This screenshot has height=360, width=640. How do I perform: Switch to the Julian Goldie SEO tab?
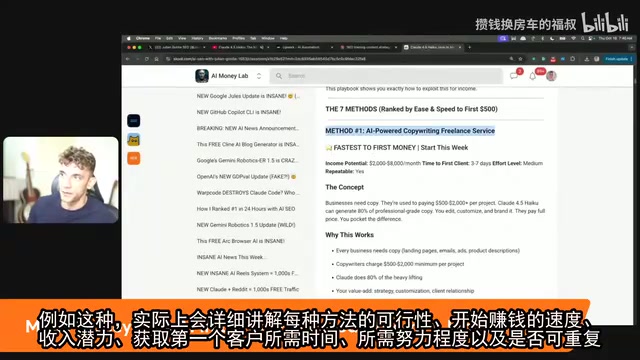coord(176,47)
